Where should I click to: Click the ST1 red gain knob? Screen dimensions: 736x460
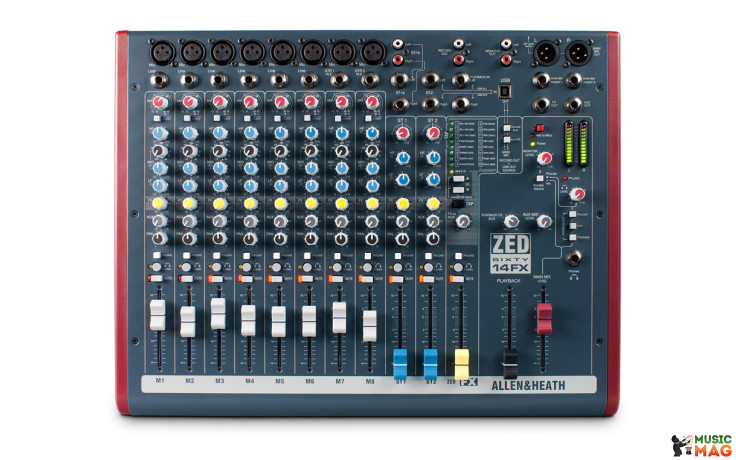pos(402,133)
